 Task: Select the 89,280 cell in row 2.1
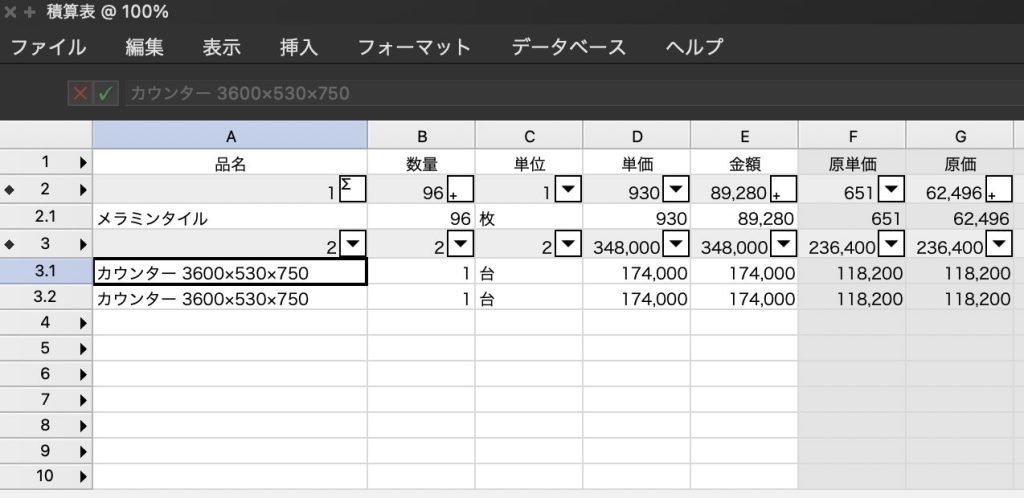744,217
